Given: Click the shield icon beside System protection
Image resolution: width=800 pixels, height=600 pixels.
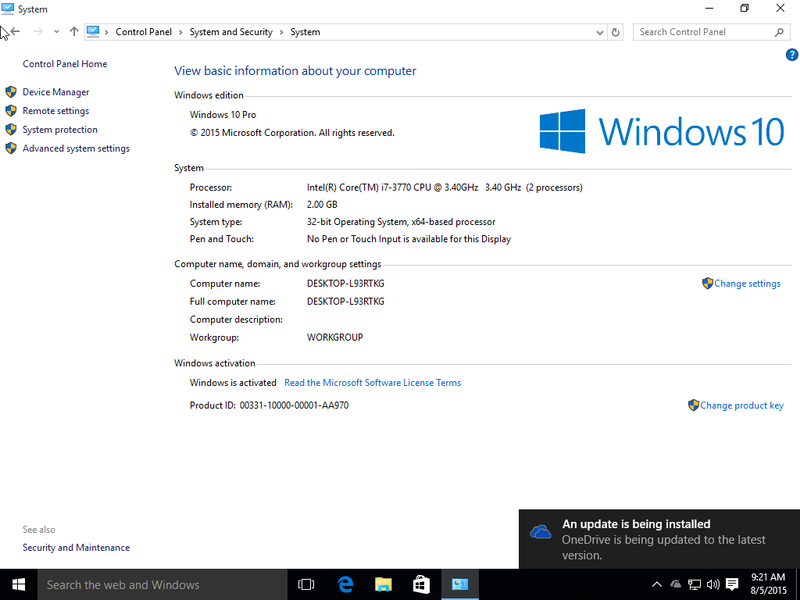Looking at the screenshot, I should click(11, 130).
